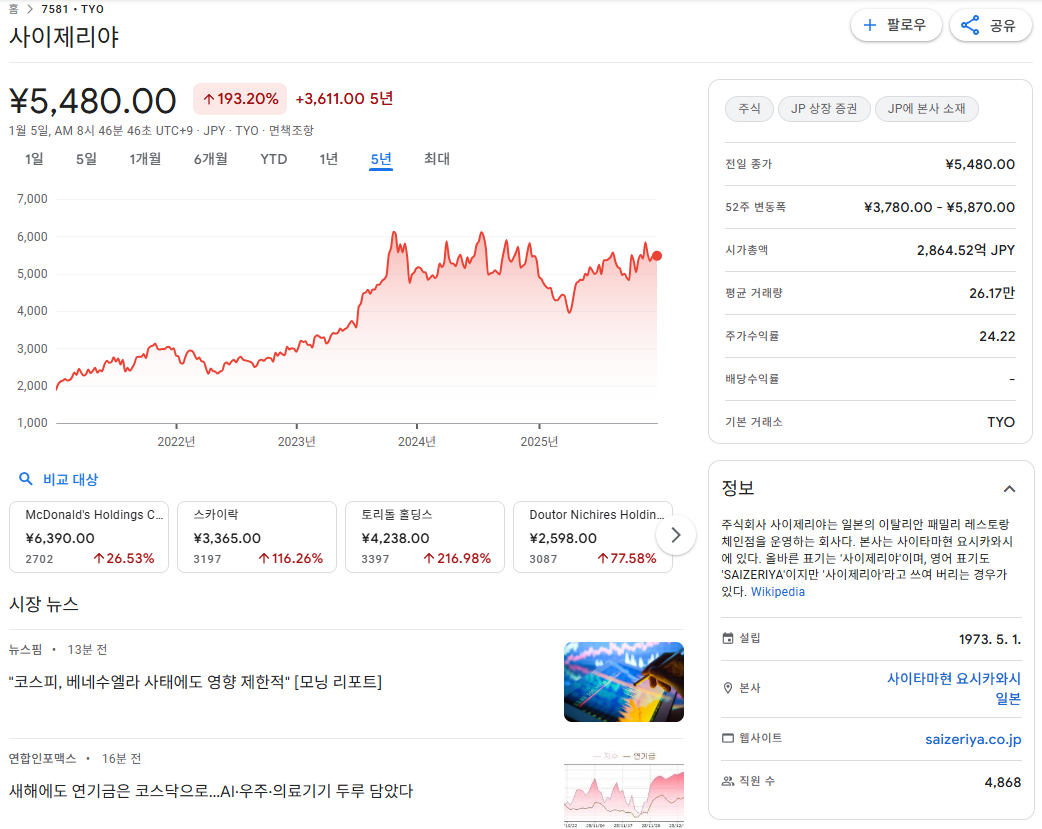This screenshot has width=1042, height=829.
Task: Open news headline about 코스피 베네수엘라
Action: (195, 681)
